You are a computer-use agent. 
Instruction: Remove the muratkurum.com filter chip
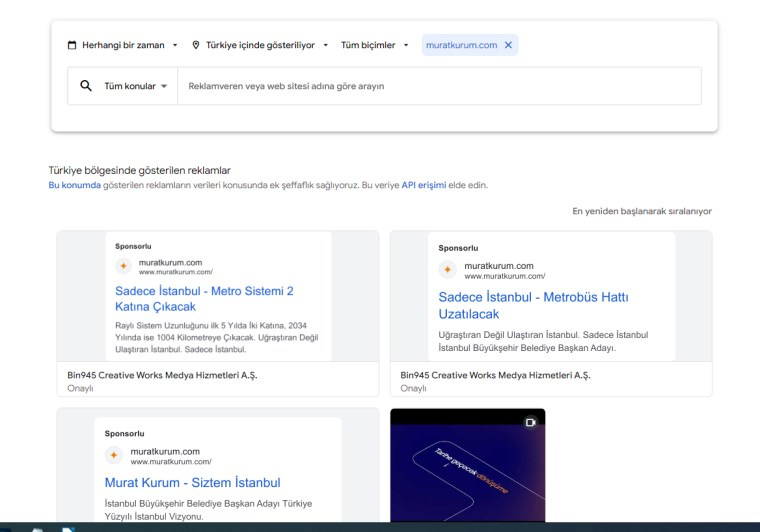point(508,45)
